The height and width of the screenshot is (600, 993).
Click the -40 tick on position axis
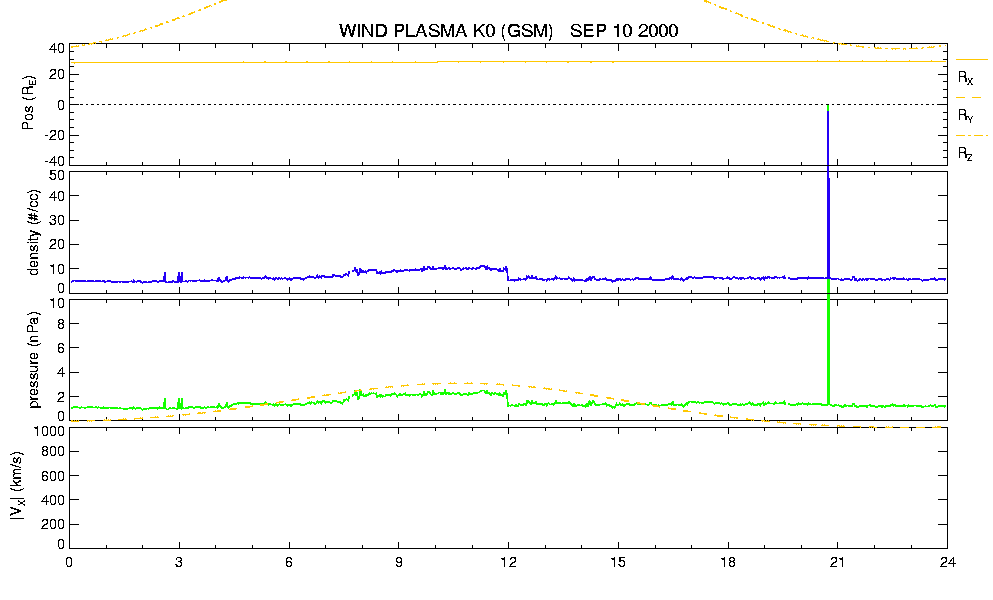54,161
